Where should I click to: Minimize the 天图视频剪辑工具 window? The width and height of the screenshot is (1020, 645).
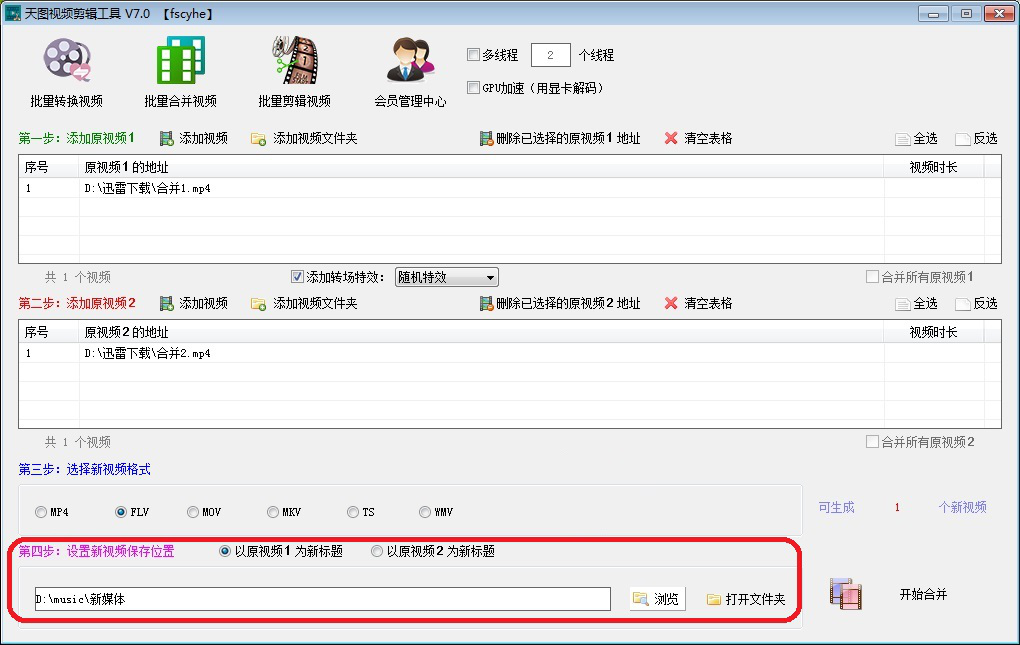pos(933,14)
